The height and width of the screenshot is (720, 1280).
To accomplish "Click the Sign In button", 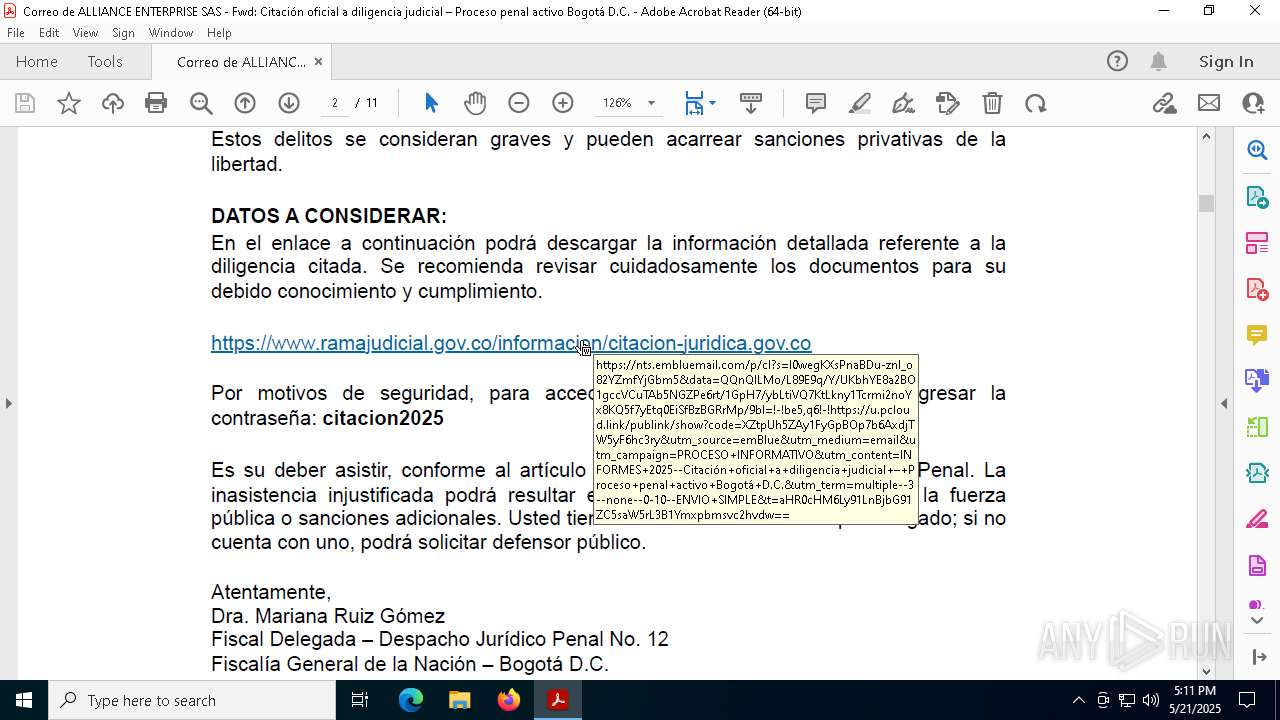I will [x=1226, y=61].
